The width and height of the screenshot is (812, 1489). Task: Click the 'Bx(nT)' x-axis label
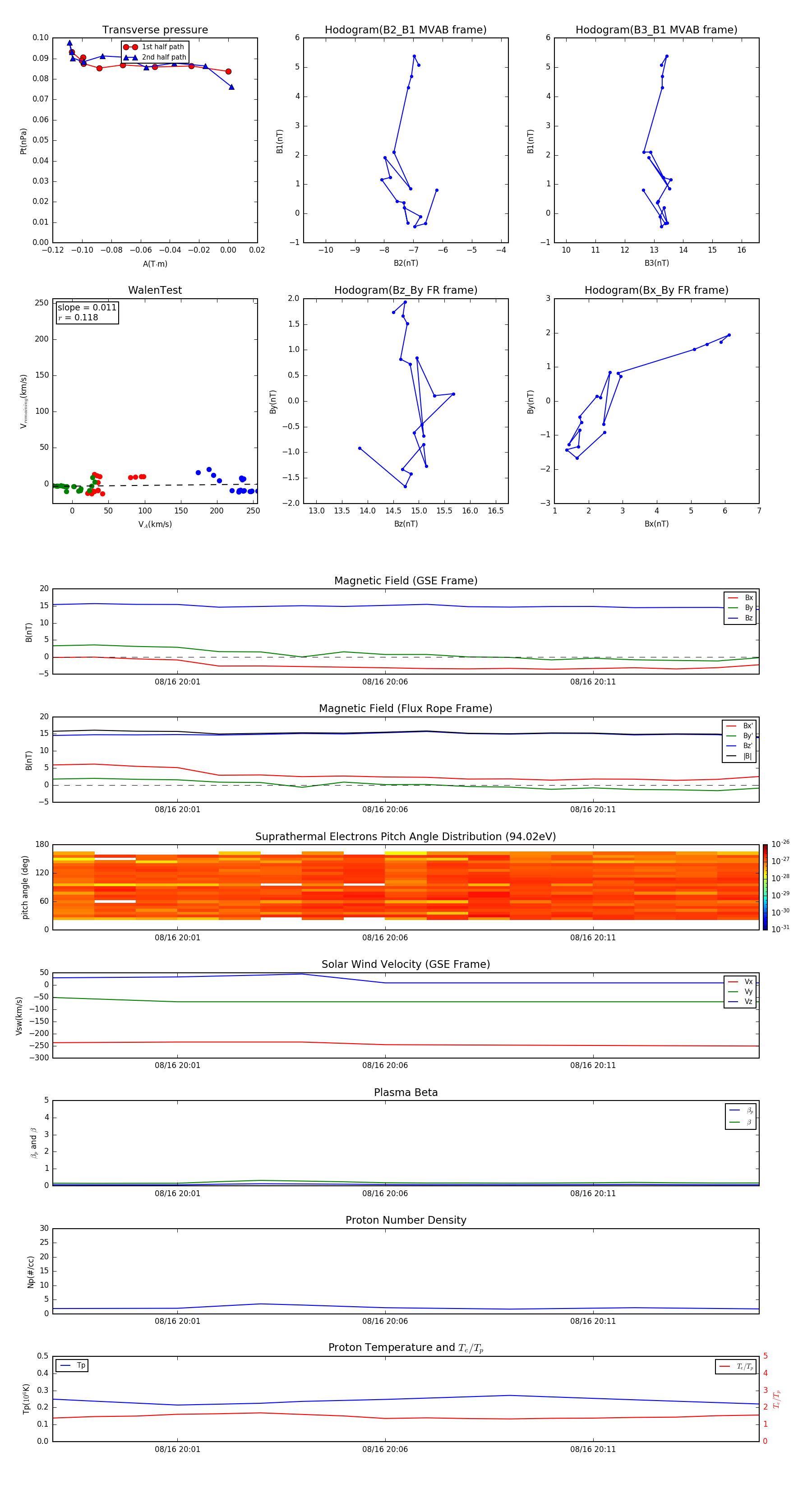(656, 524)
